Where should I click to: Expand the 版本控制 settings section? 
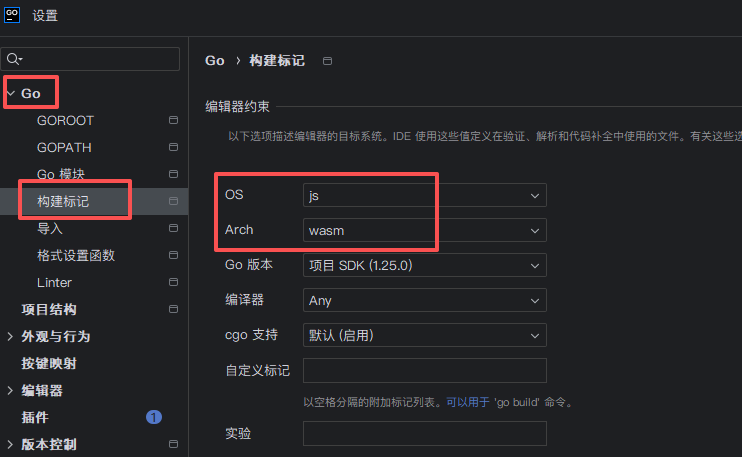tap(10, 445)
